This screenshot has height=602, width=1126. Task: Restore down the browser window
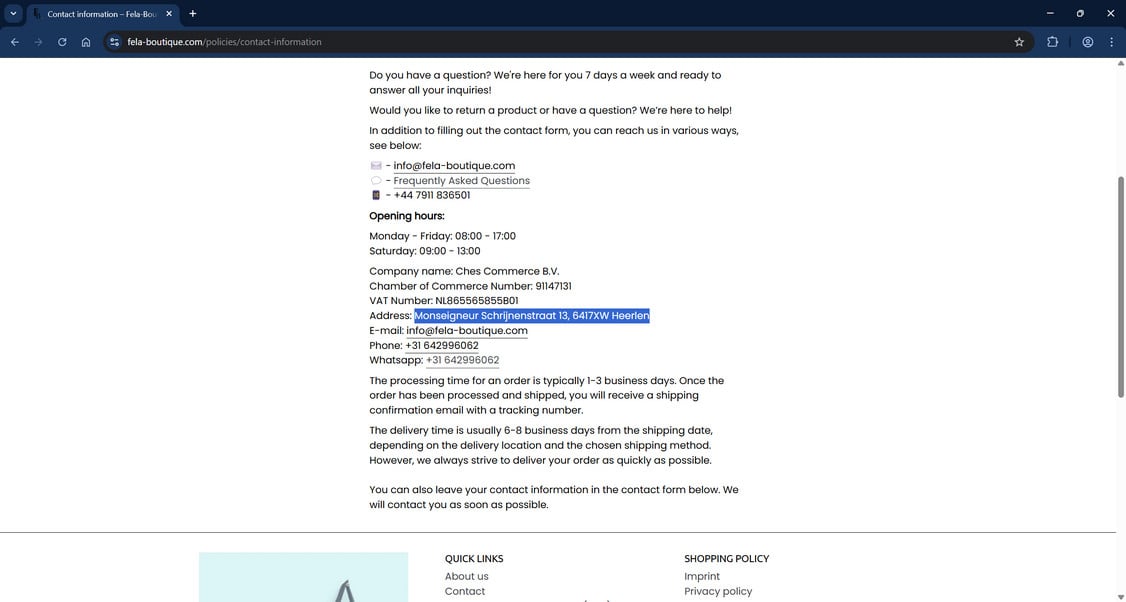(x=1080, y=14)
